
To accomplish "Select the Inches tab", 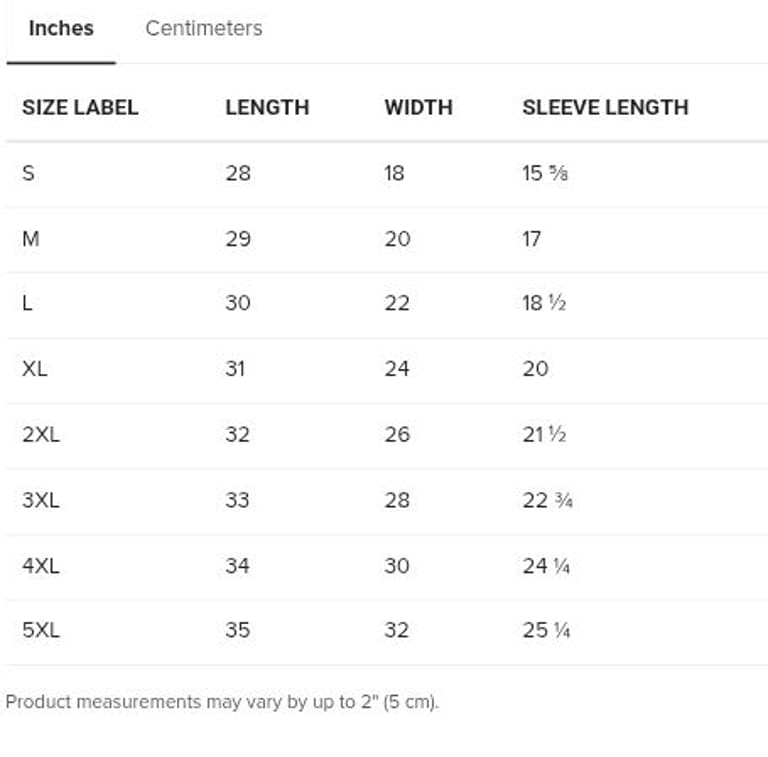I will [x=61, y=28].
